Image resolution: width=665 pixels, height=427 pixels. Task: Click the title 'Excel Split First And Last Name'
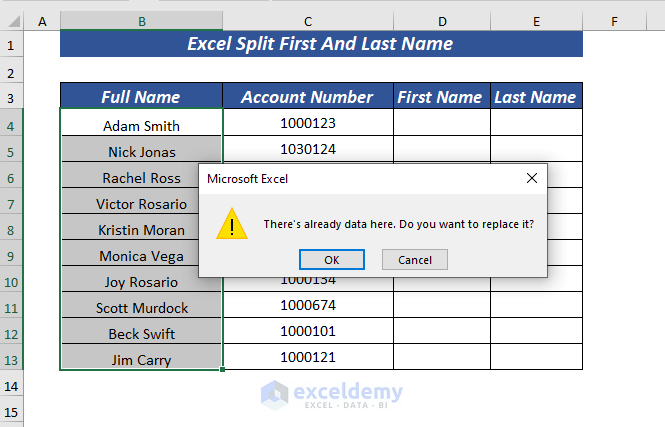(x=321, y=44)
